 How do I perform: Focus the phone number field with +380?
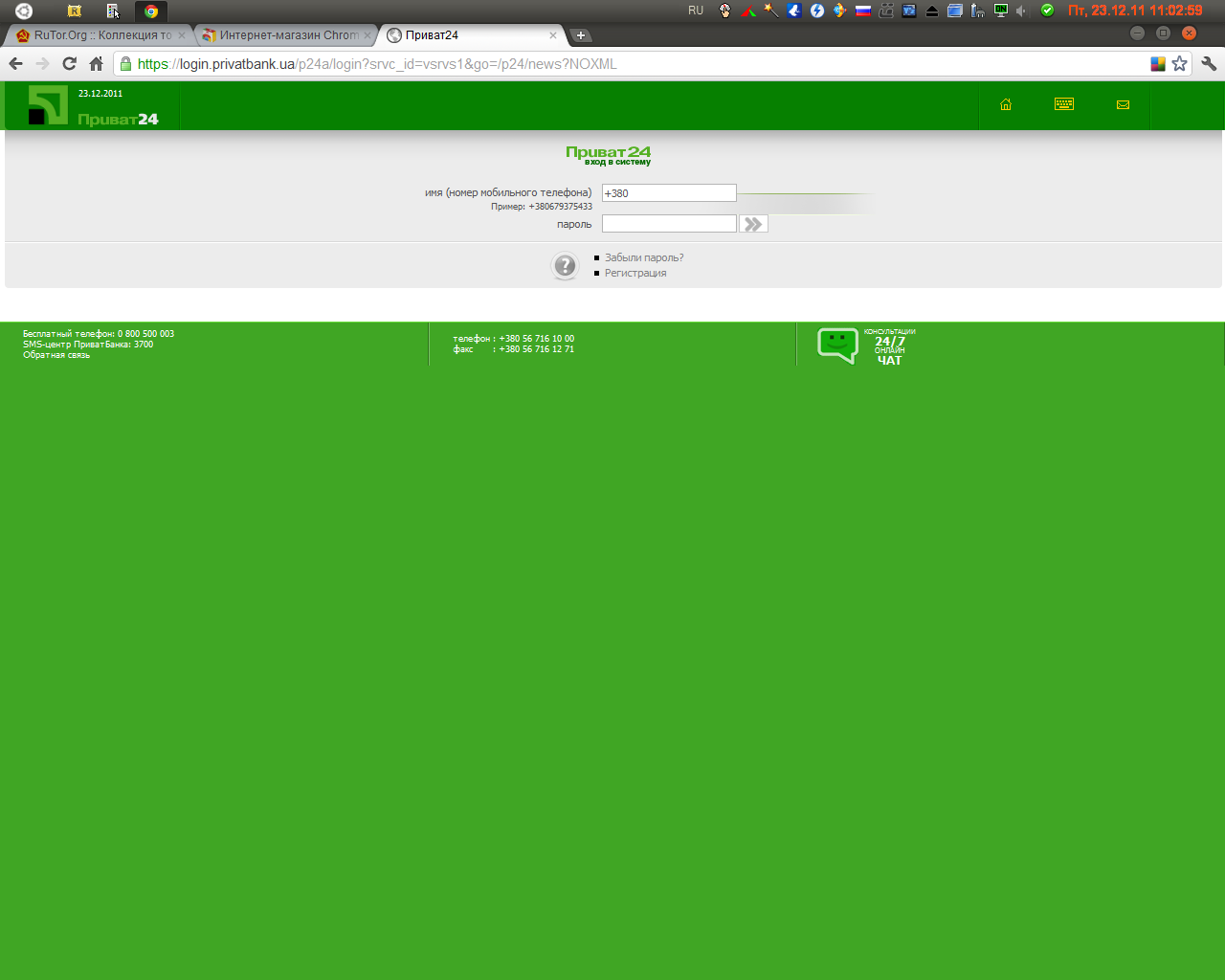669,193
